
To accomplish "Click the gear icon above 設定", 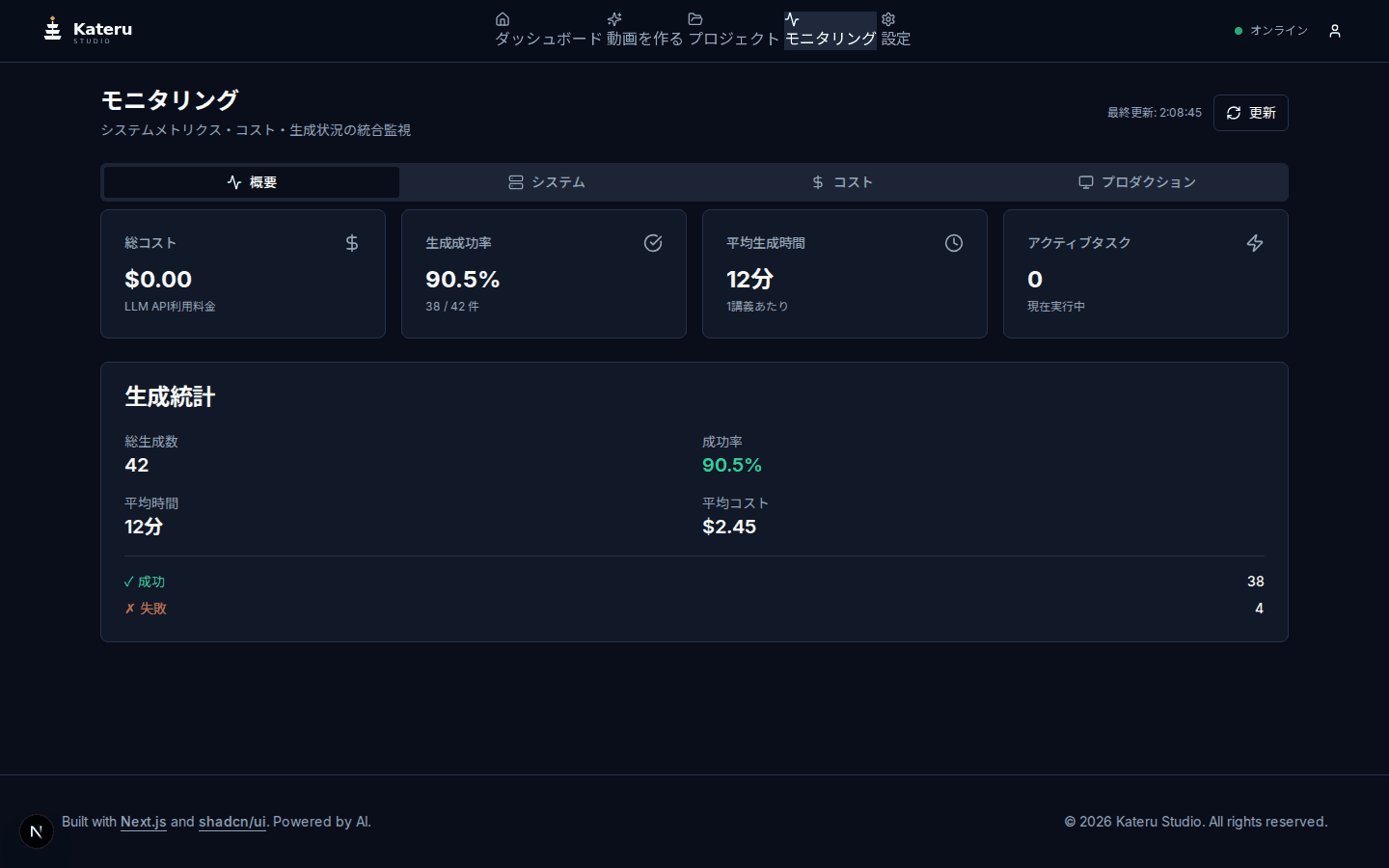I will pyautogui.click(x=888, y=19).
